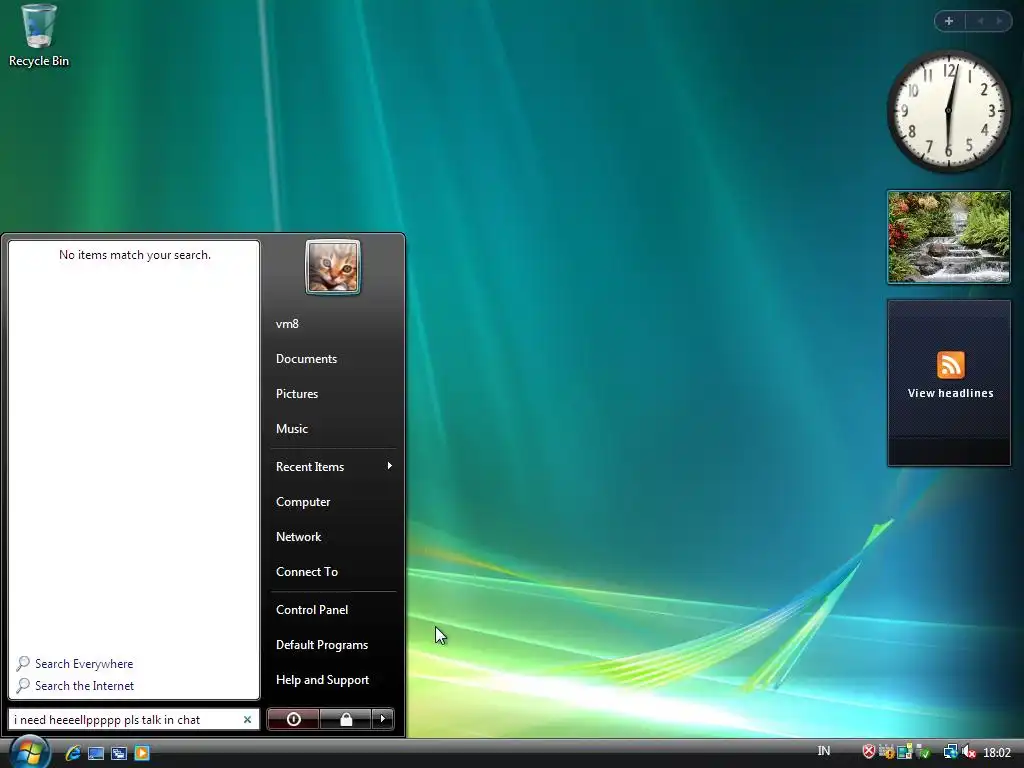Screen dimensions: 1024x768
Task: Click the IN language bar indicator
Action: coord(824,751)
